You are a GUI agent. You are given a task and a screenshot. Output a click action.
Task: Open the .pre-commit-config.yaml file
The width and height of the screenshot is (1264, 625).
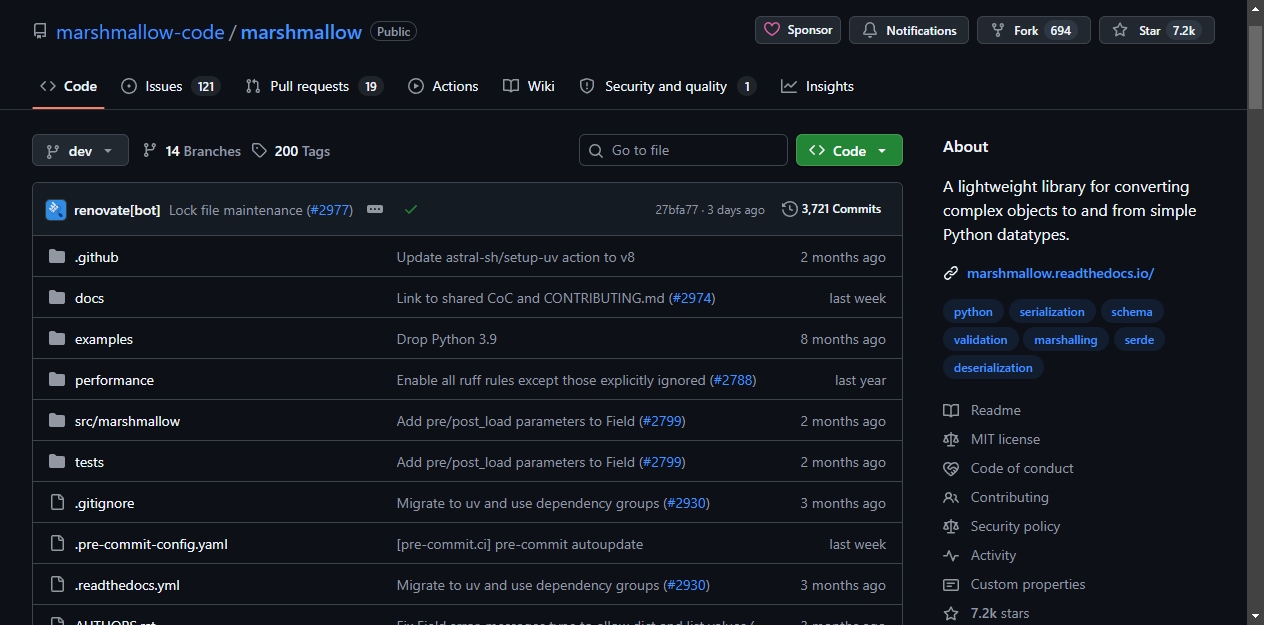(x=151, y=544)
